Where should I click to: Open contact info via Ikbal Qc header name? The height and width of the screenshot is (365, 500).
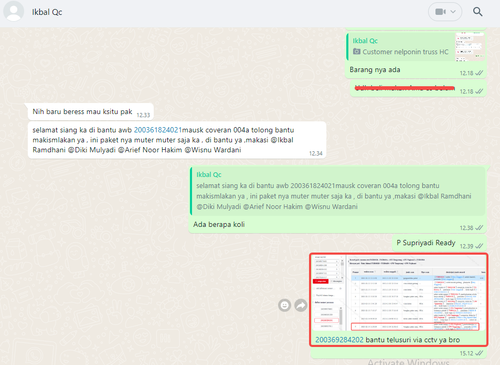[47, 12]
